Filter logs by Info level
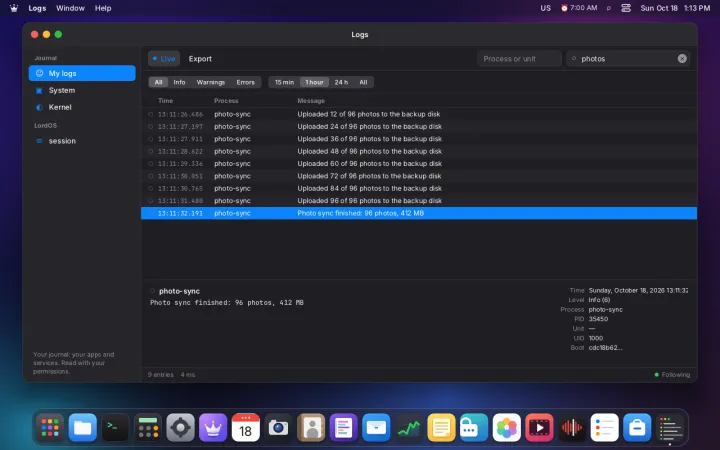Image resolution: width=720 pixels, height=450 pixels. [179, 82]
